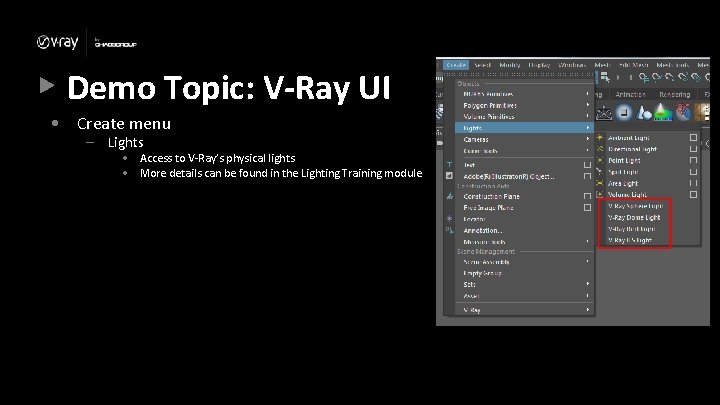Expand the Cameras submenu arrow

click(x=588, y=139)
